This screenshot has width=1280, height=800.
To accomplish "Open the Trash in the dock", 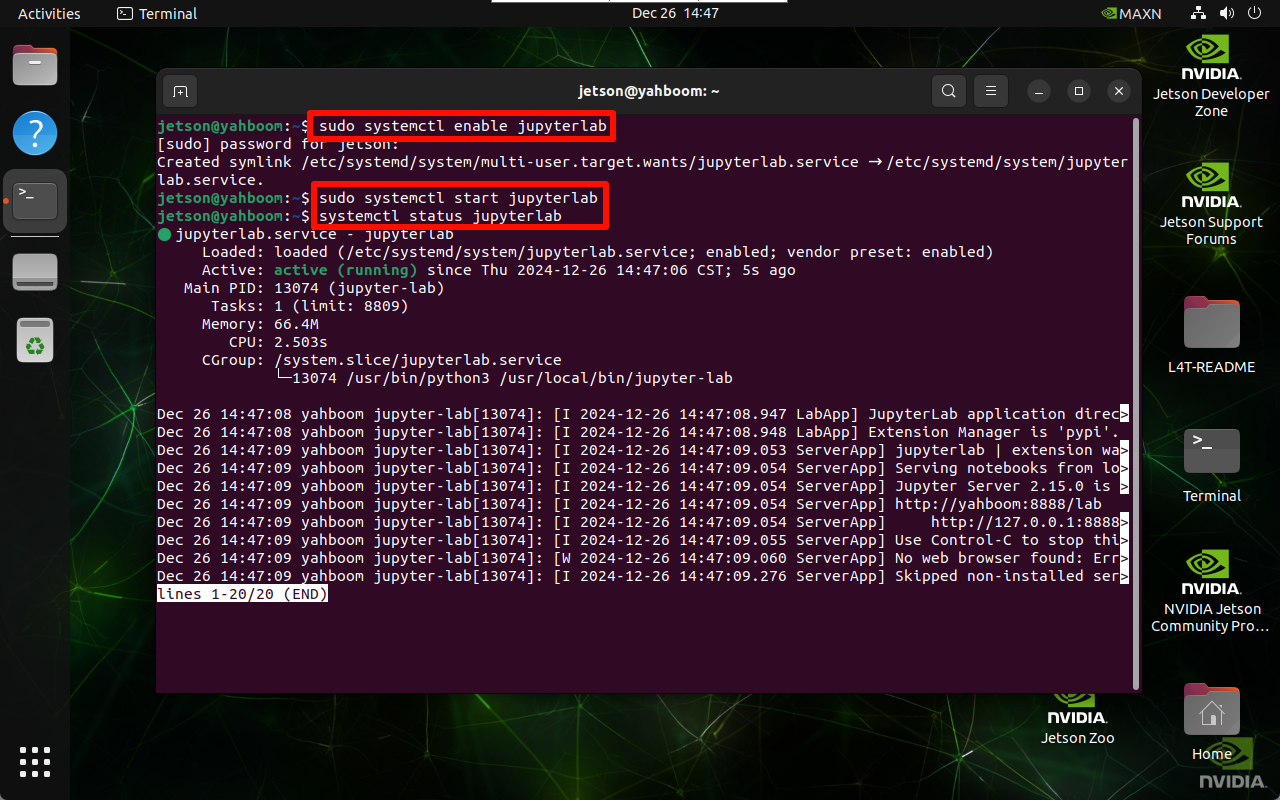I will pos(35,339).
